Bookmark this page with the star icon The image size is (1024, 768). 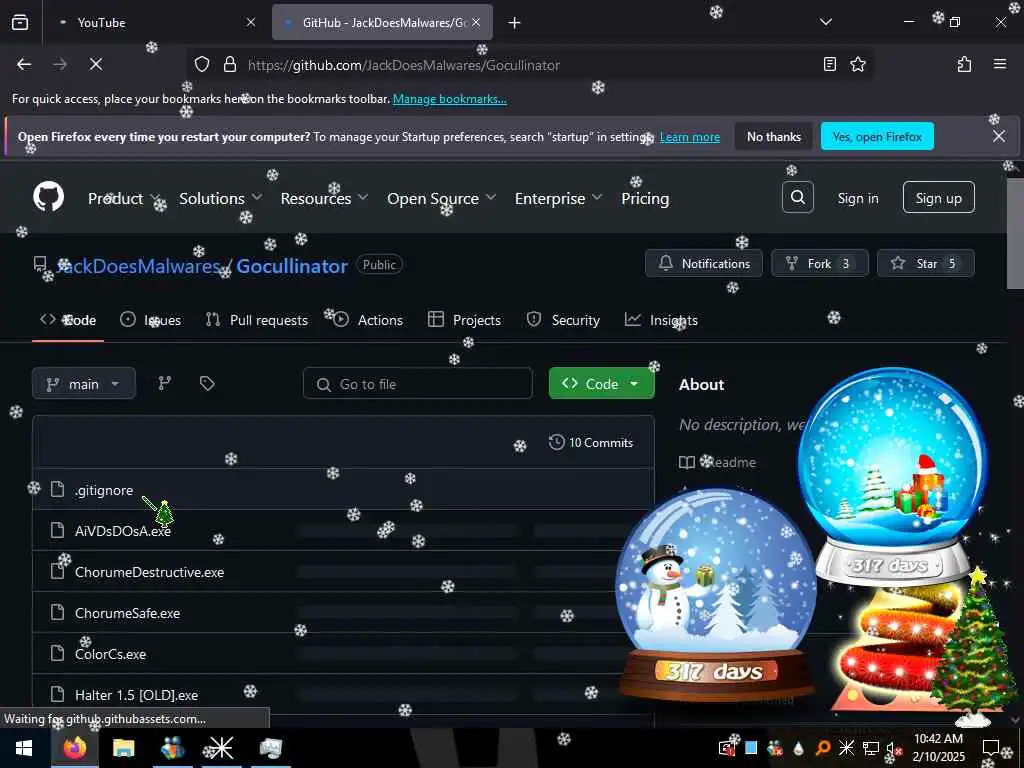coord(857,64)
